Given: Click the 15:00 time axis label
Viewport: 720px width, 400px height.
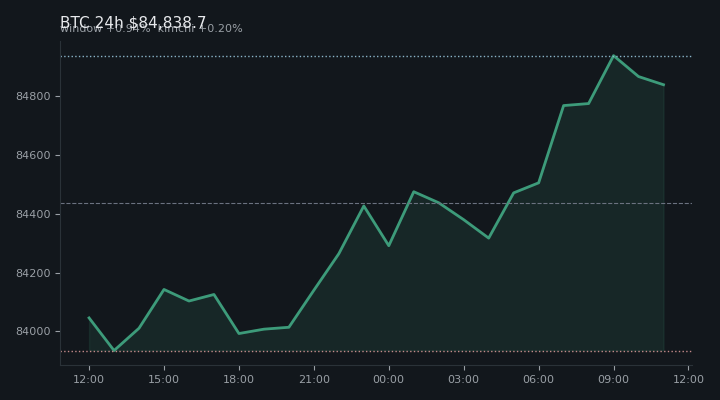Looking at the screenshot, I should [x=164, y=379].
